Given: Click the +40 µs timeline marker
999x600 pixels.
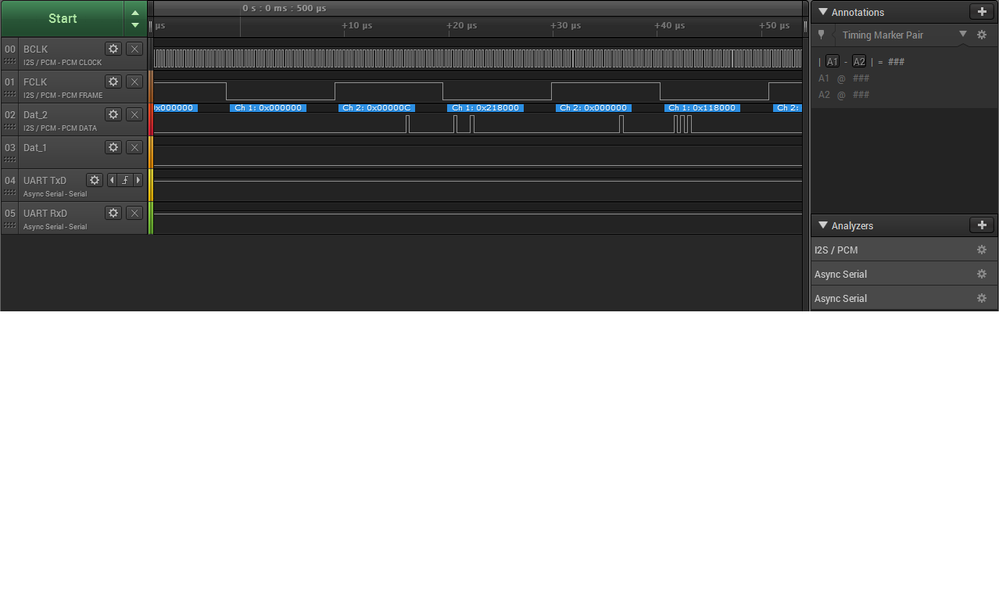Looking at the screenshot, I should [x=670, y=25].
